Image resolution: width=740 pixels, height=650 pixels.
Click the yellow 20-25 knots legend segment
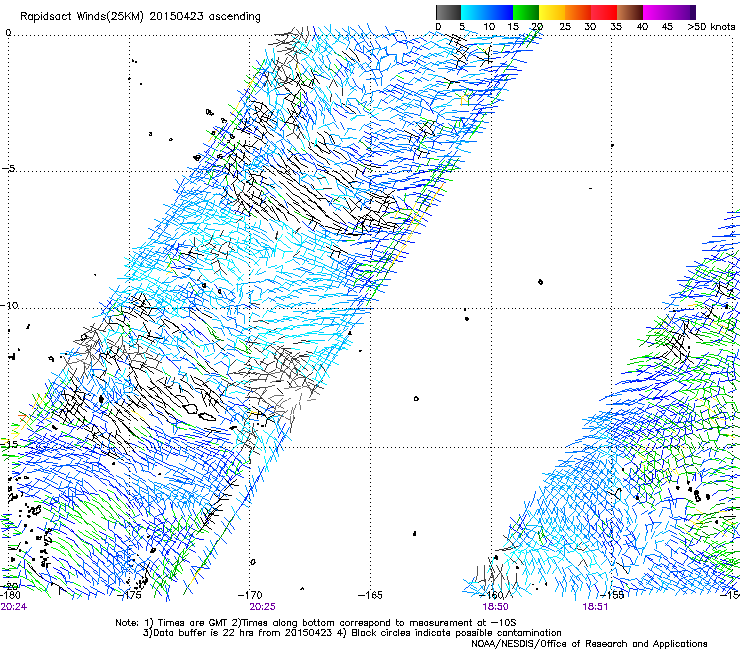[552, 12]
